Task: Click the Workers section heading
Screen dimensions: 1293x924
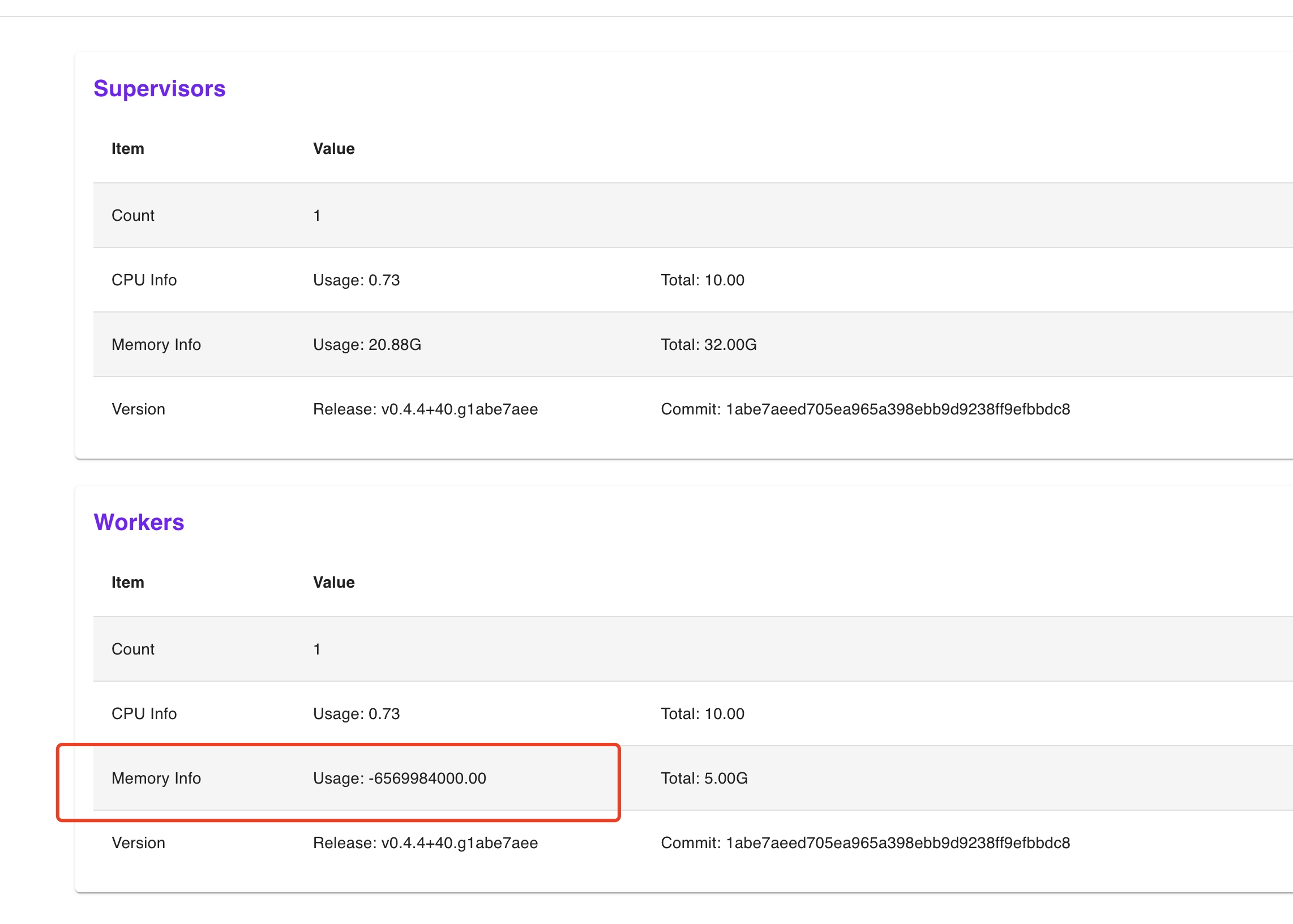Action: pos(138,522)
